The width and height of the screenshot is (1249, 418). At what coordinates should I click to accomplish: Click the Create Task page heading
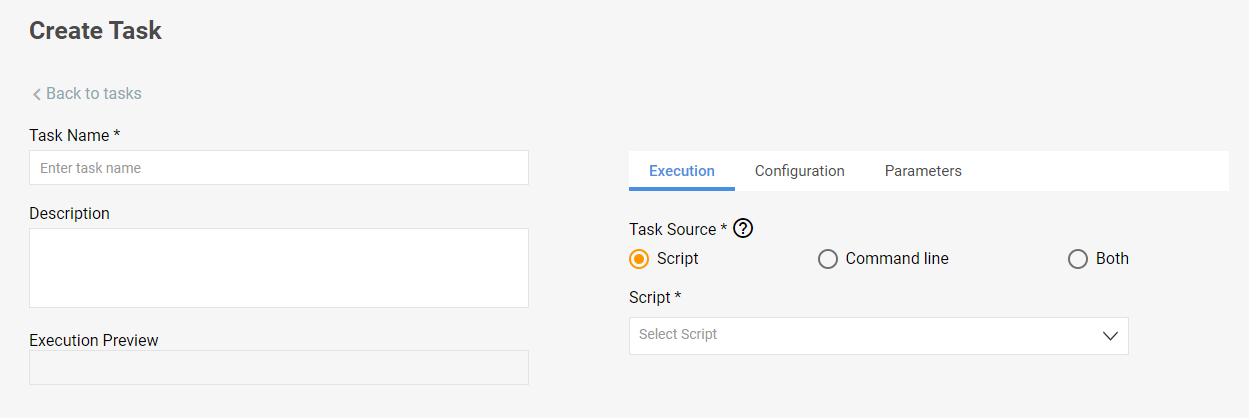pos(95,31)
